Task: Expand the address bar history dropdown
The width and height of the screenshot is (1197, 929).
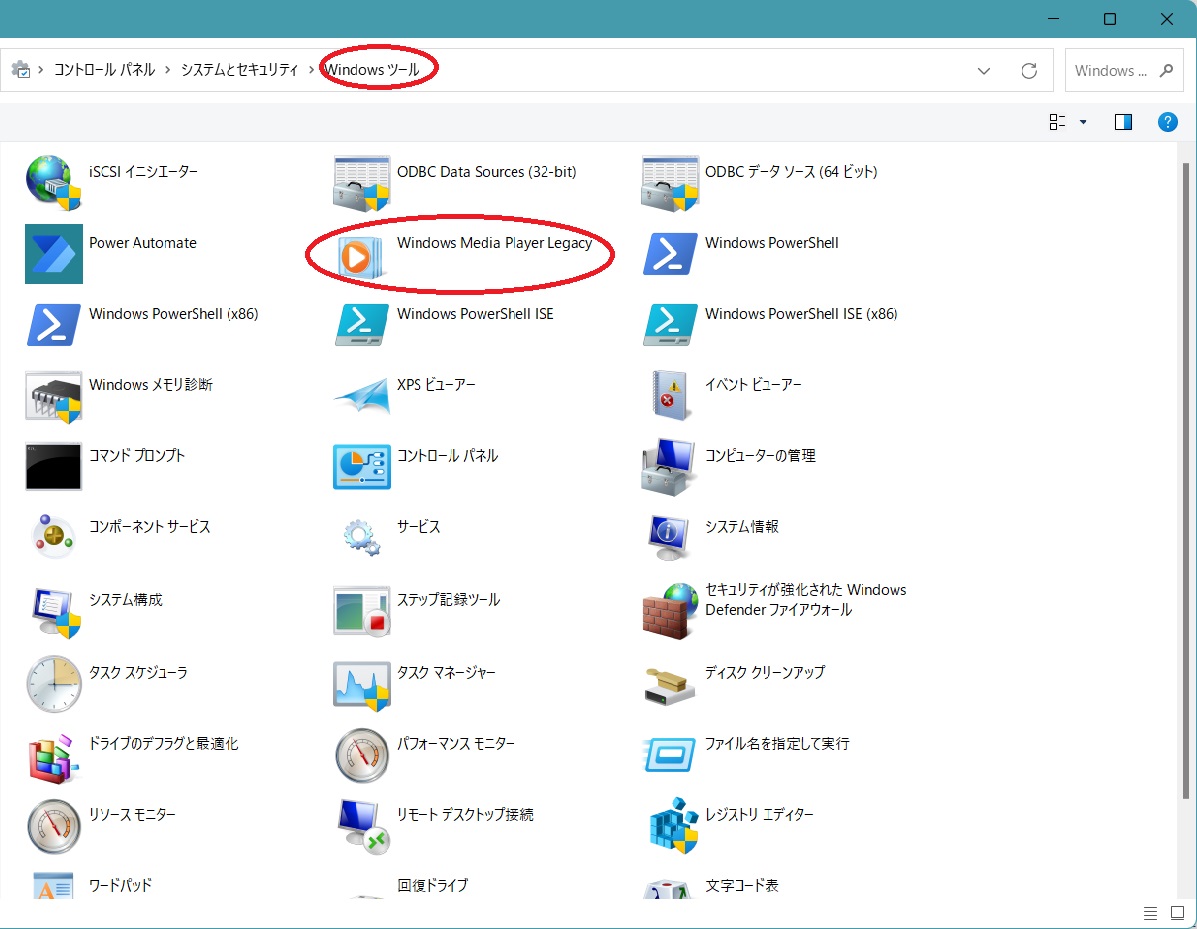Action: click(984, 71)
